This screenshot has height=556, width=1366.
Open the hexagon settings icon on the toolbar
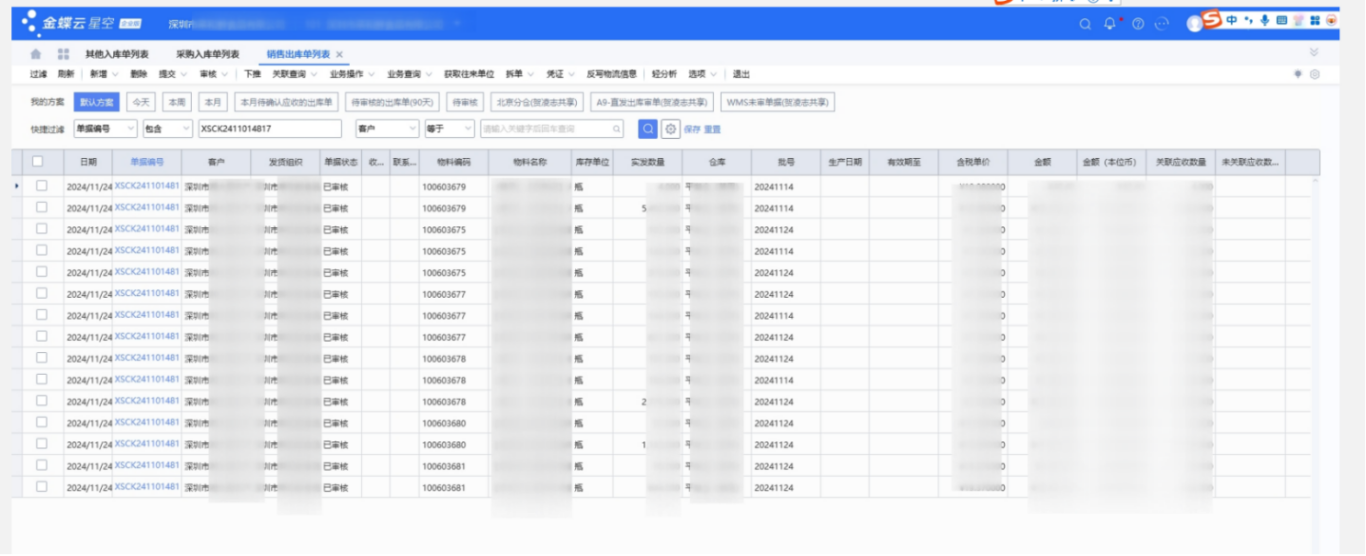pos(1315,74)
